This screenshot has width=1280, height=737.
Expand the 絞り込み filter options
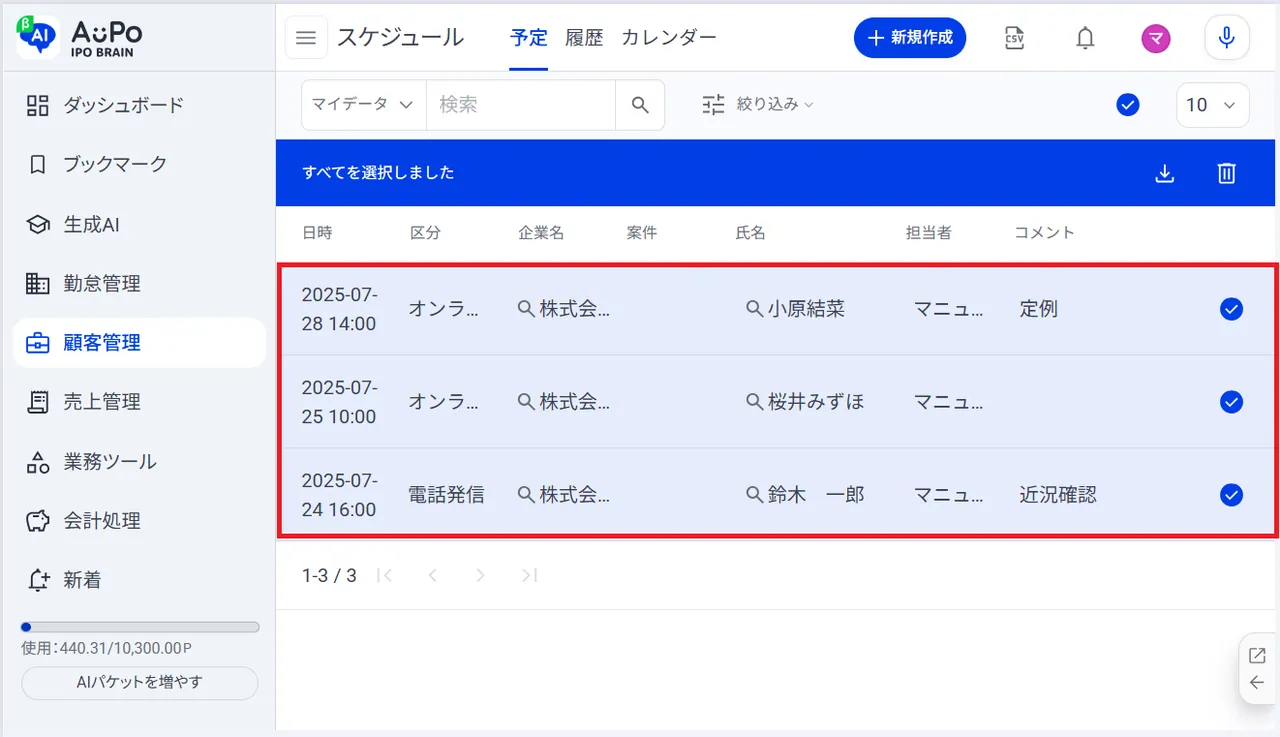tap(775, 104)
